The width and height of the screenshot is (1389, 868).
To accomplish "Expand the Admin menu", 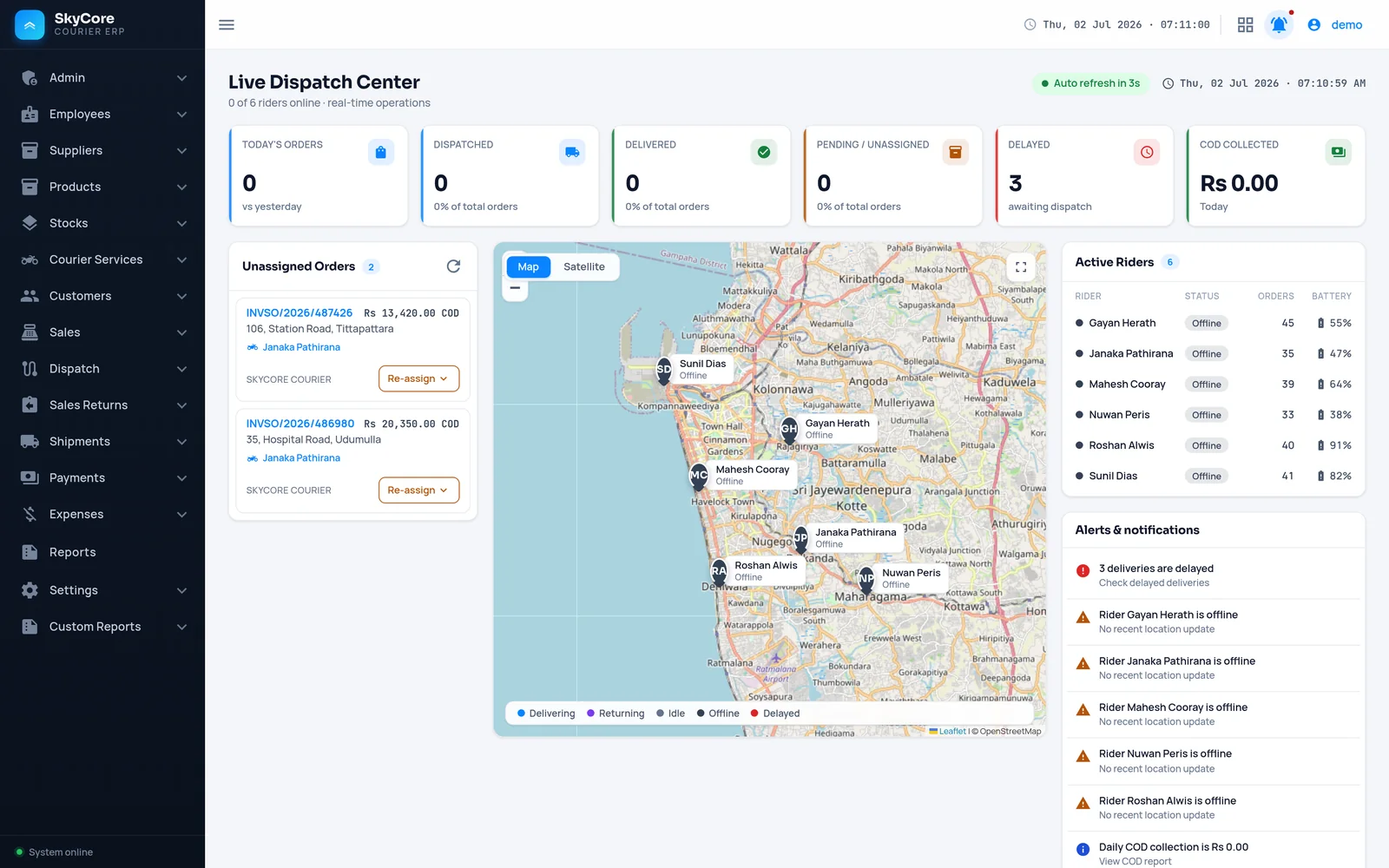I will click(x=102, y=78).
